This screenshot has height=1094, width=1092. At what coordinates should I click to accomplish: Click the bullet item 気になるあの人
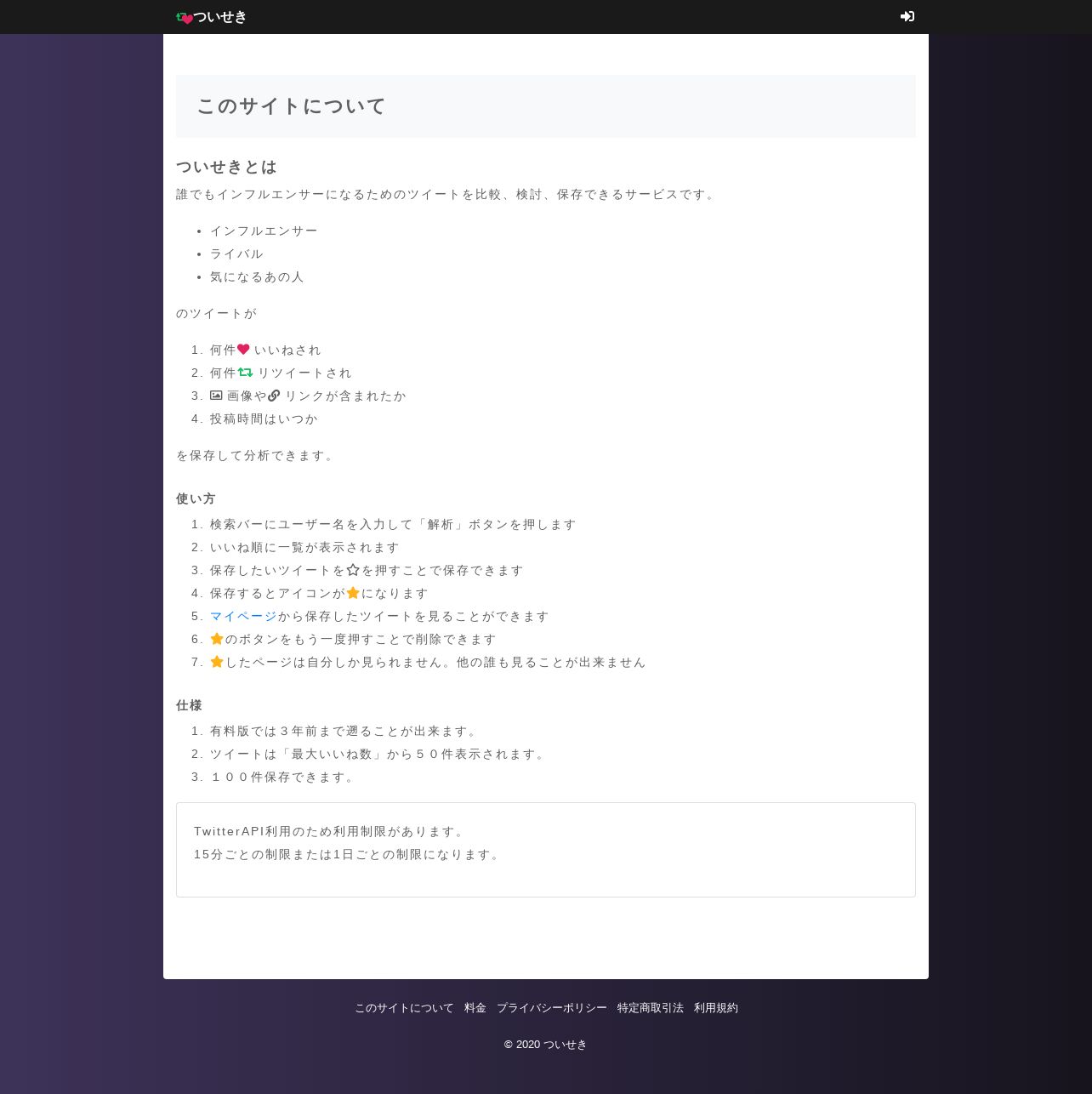(x=257, y=276)
